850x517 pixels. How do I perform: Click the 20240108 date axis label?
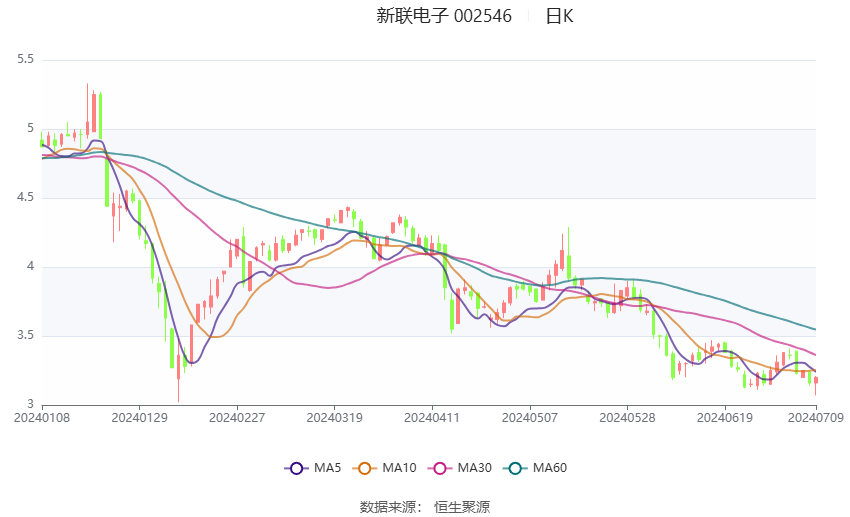pos(42,418)
